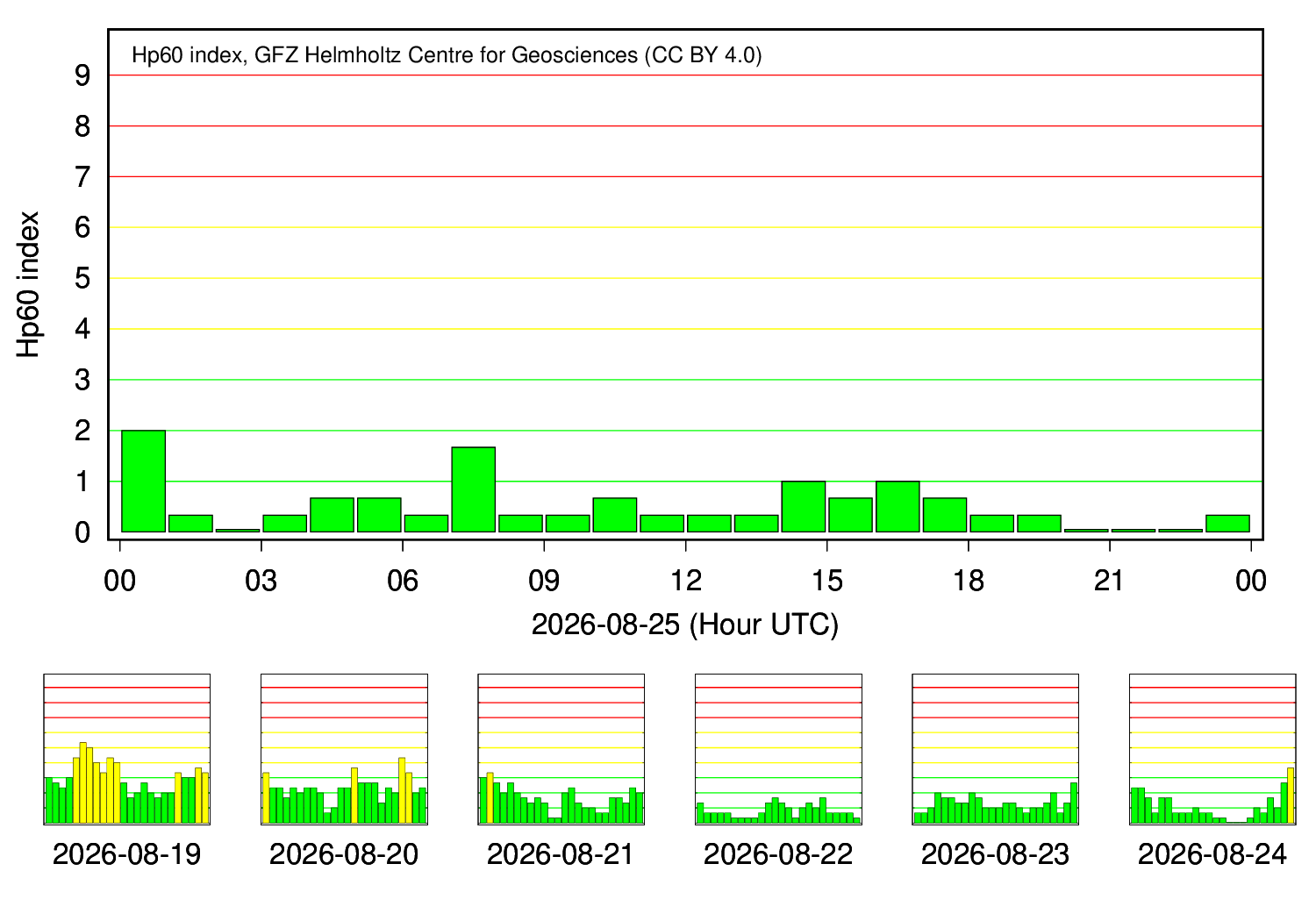Image resolution: width=1316 pixels, height=921 pixels.
Task: Open the 2026-08-21 thumbnail chart
Action: tap(561, 749)
